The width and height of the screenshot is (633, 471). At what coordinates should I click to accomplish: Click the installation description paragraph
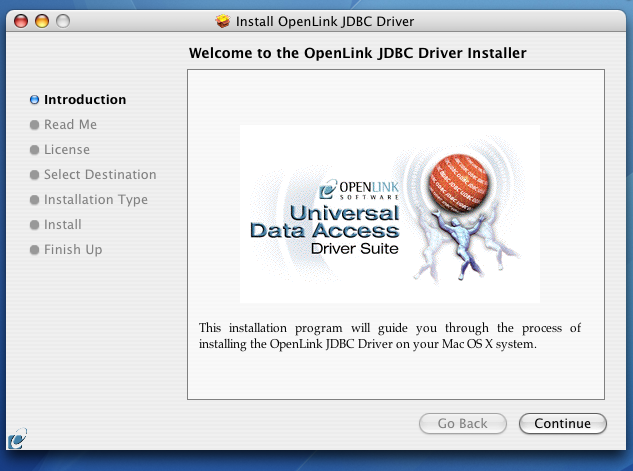tap(389, 336)
